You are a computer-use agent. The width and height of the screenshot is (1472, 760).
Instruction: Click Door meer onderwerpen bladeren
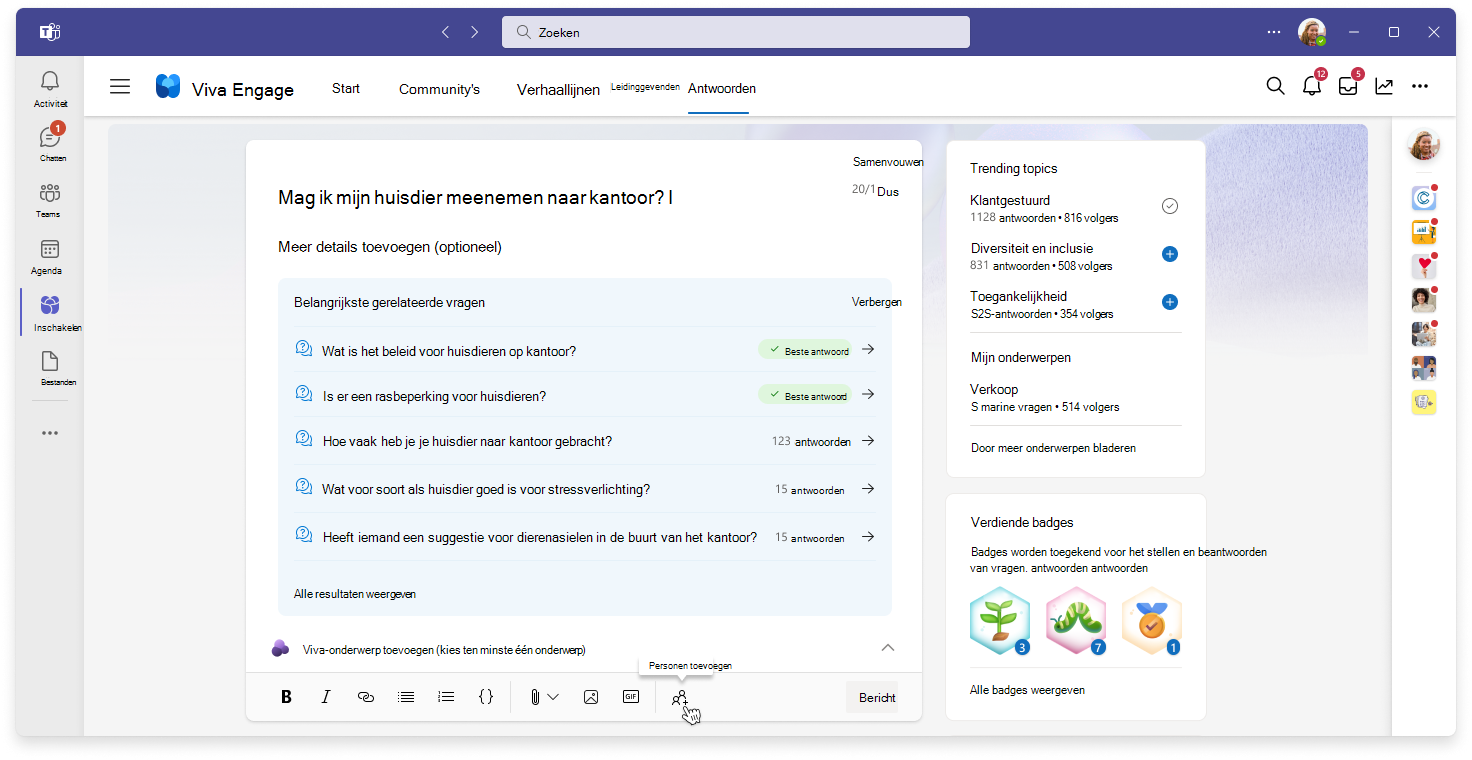click(x=1053, y=448)
